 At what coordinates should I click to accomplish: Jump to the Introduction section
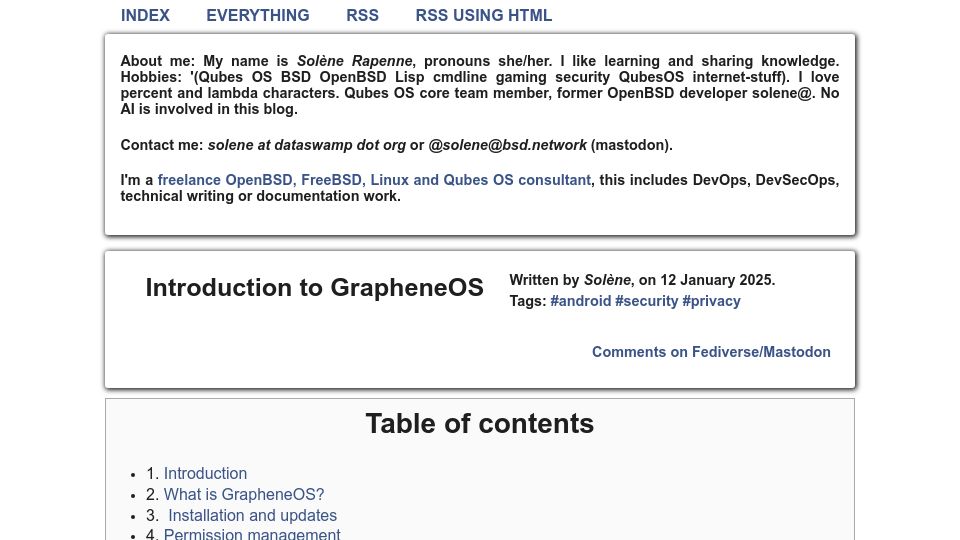tap(205, 473)
